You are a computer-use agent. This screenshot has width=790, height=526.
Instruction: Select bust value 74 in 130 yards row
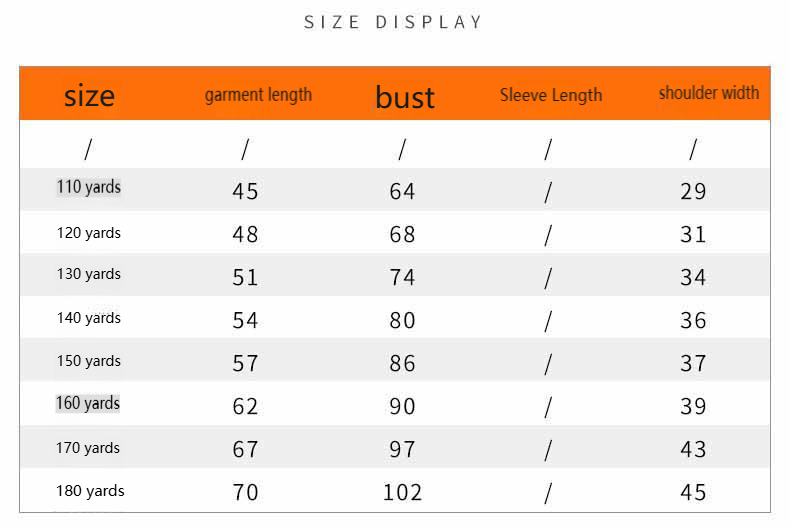[402, 277]
